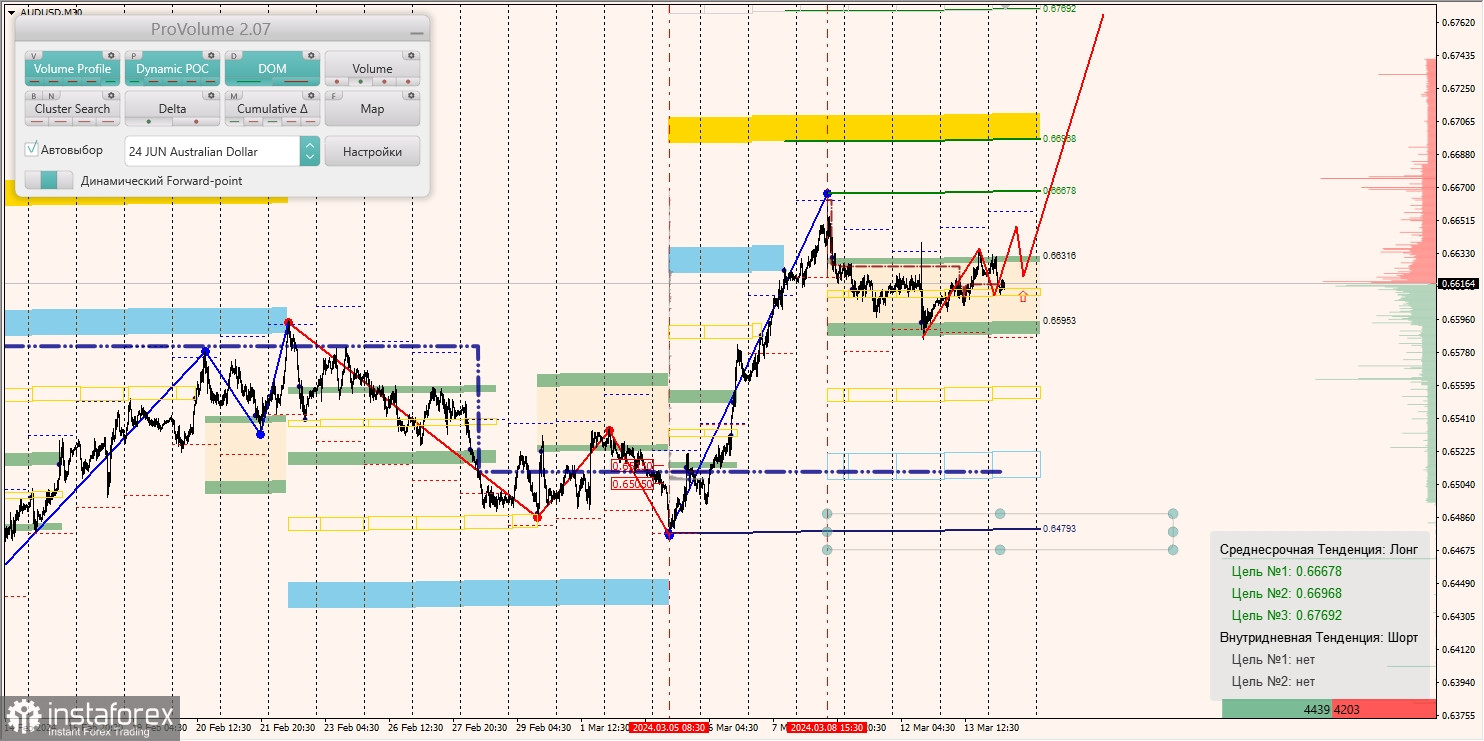The height and width of the screenshot is (741, 1484).
Task: Click the contract selector up/down arrows
Action: click(310, 151)
